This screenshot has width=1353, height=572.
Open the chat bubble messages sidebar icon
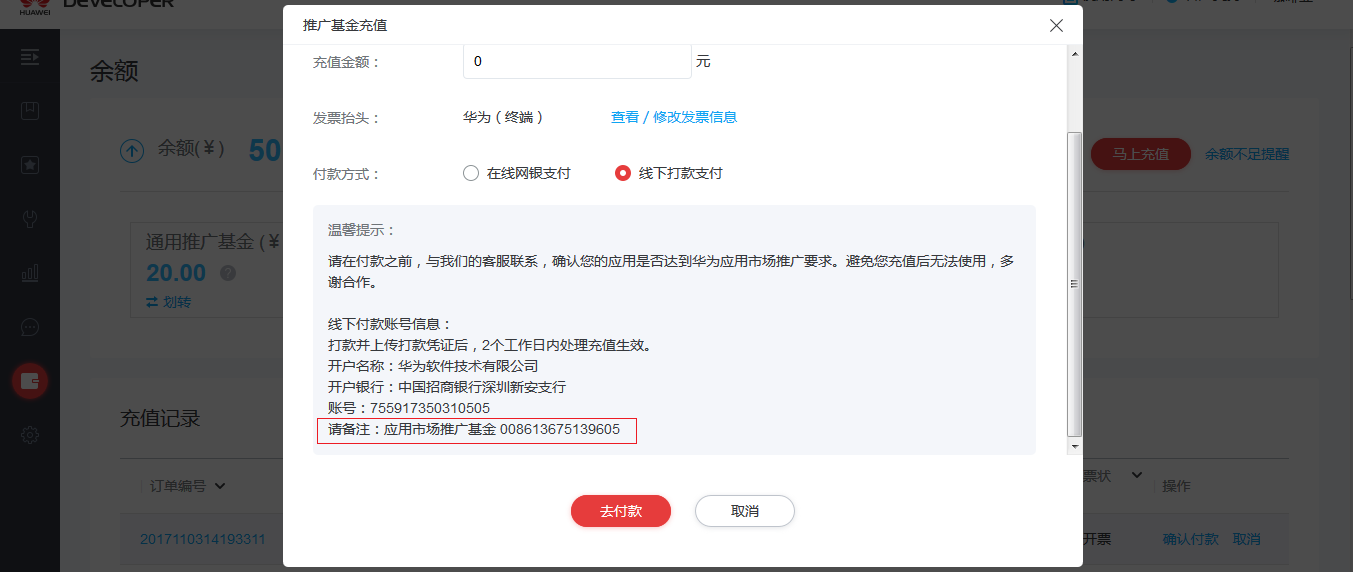pyautogui.click(x=30, y=327)
